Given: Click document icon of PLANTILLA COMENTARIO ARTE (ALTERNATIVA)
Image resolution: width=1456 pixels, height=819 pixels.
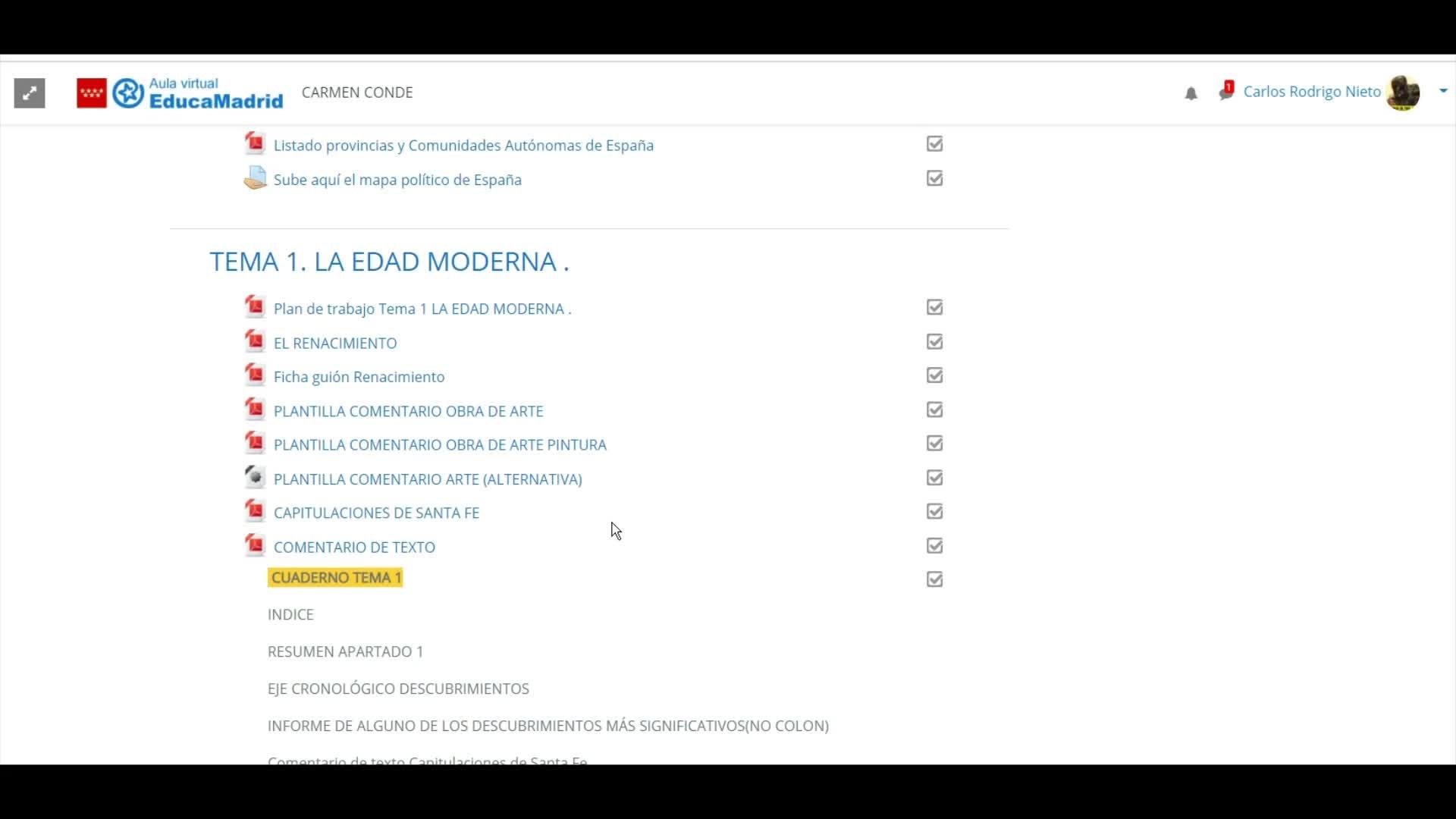Looking at the screenshot, I should tap(255, 478).
